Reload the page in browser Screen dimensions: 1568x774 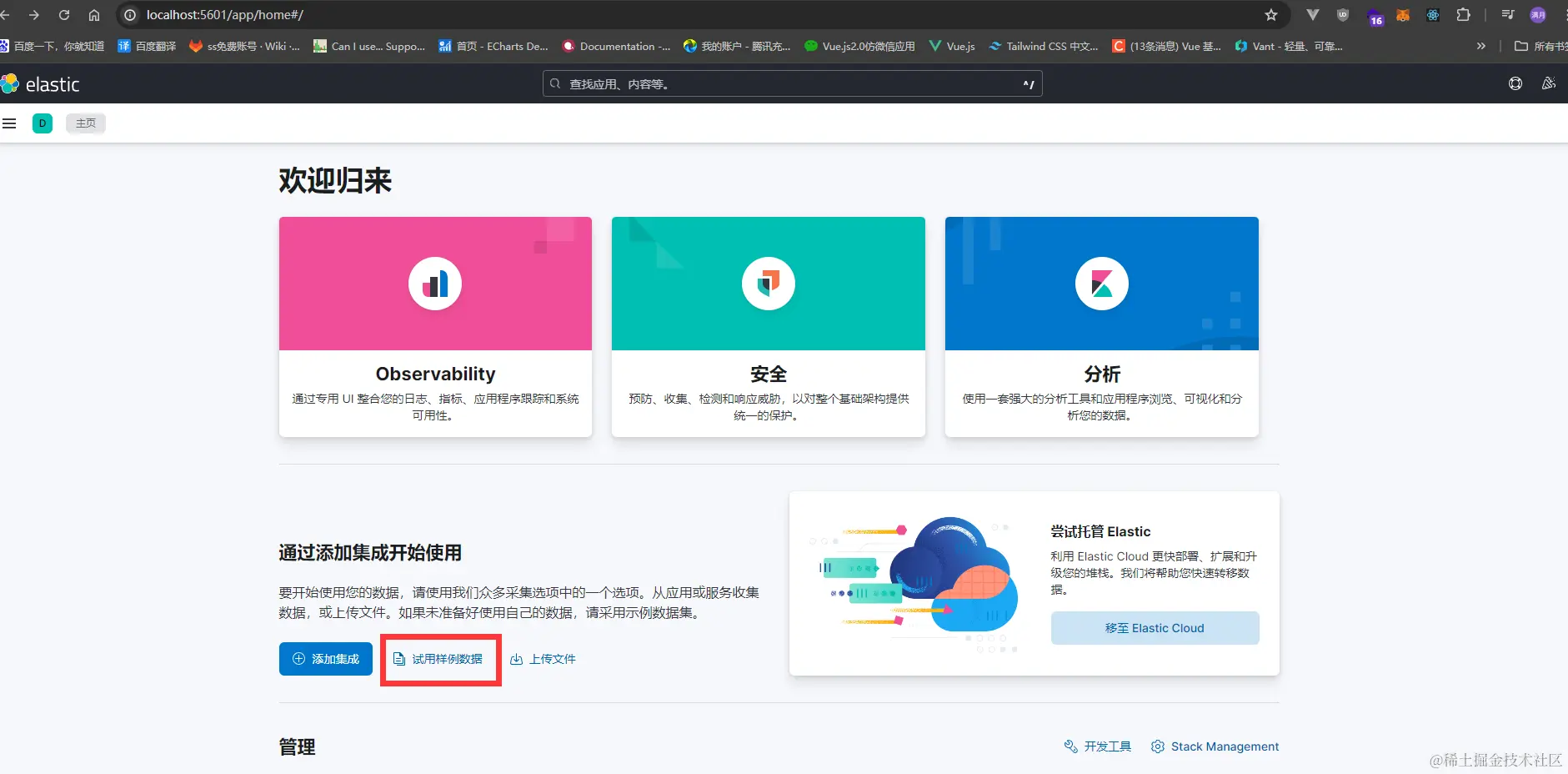[64, 15]
